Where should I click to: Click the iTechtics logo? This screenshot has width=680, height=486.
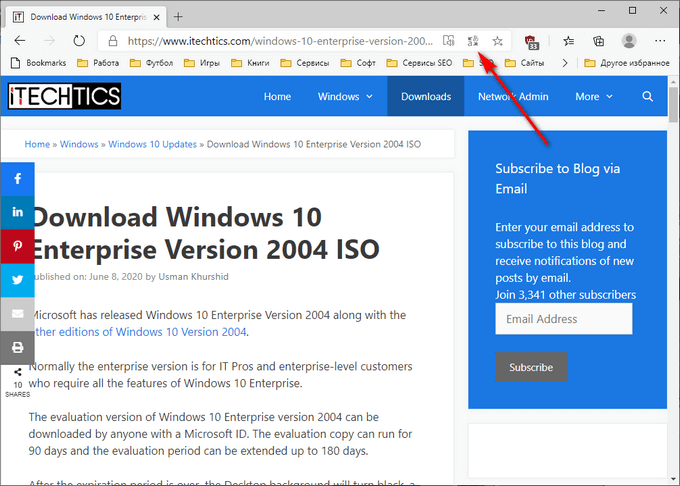[64, 96]
